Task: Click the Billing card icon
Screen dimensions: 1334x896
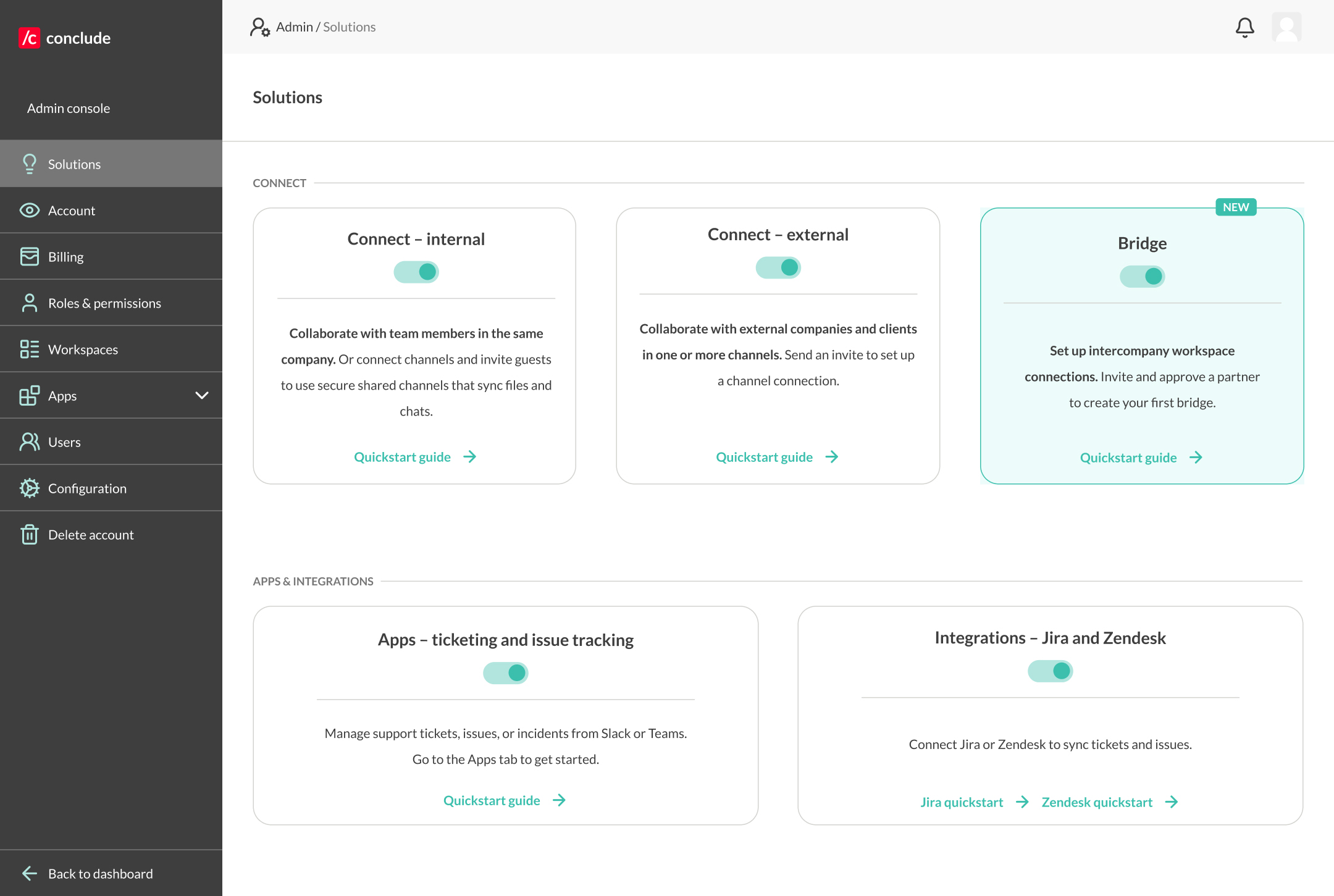Action: coord(29,256)
